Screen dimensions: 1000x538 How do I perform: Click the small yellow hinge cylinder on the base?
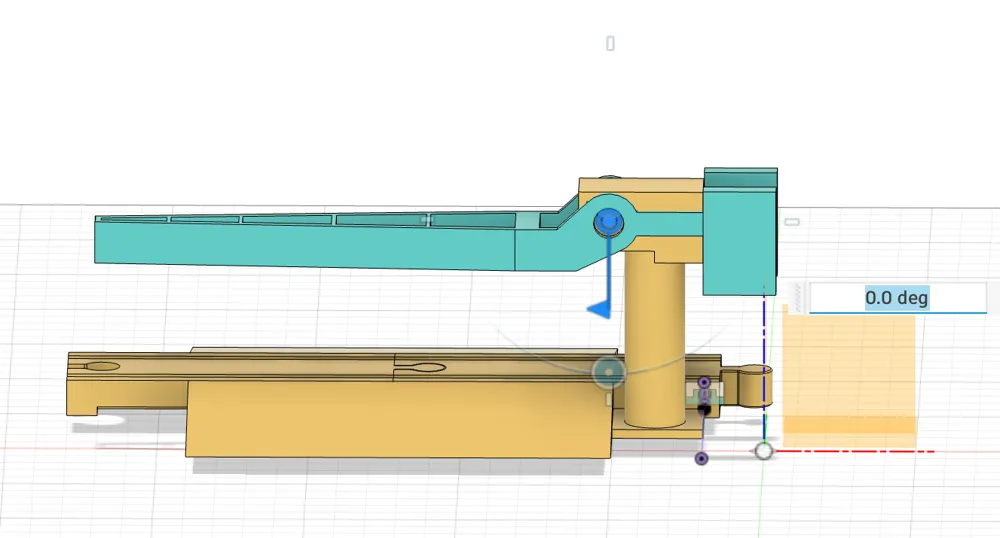(x=754, y=386)
